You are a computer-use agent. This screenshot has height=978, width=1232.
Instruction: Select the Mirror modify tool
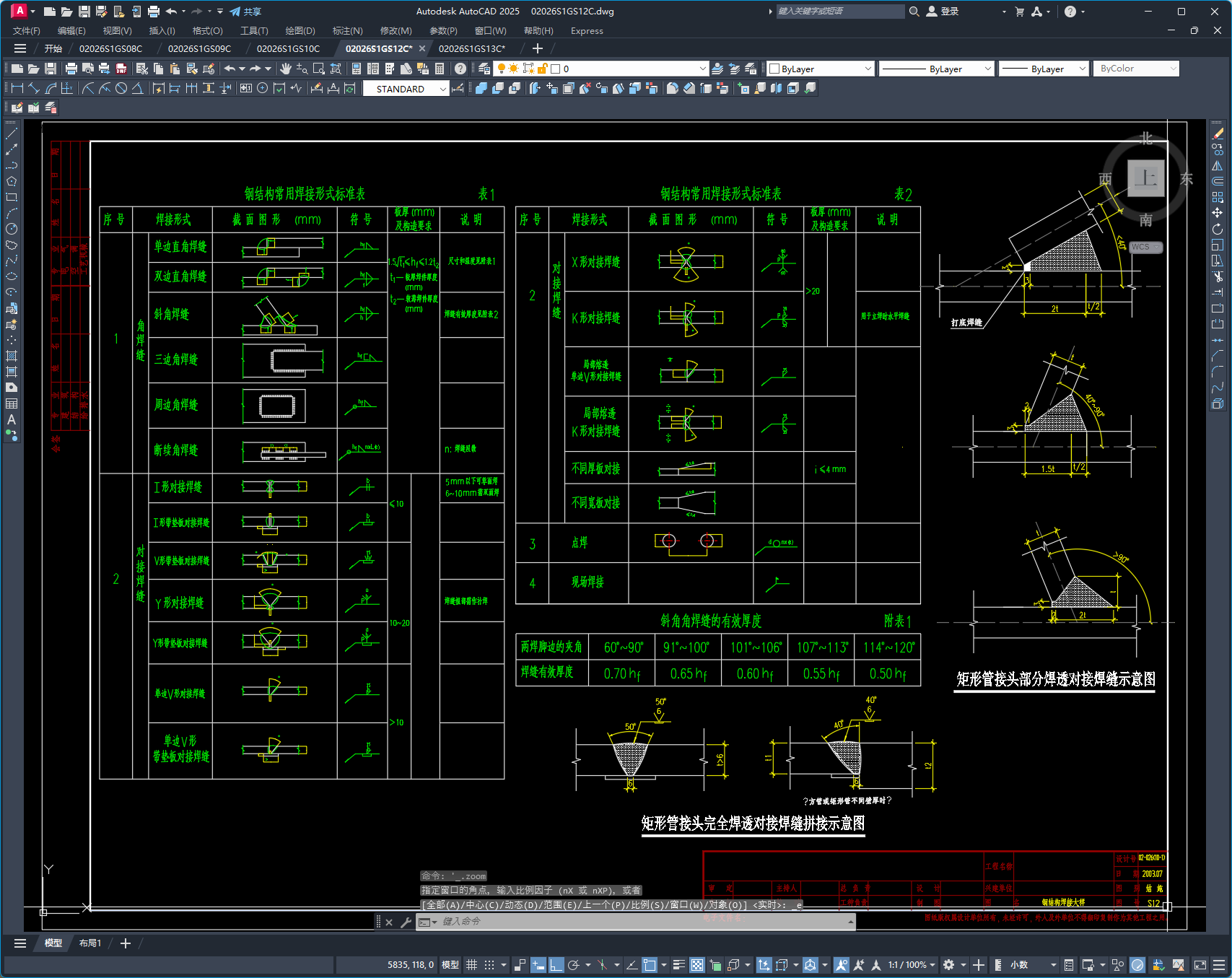coord(1218,165)
